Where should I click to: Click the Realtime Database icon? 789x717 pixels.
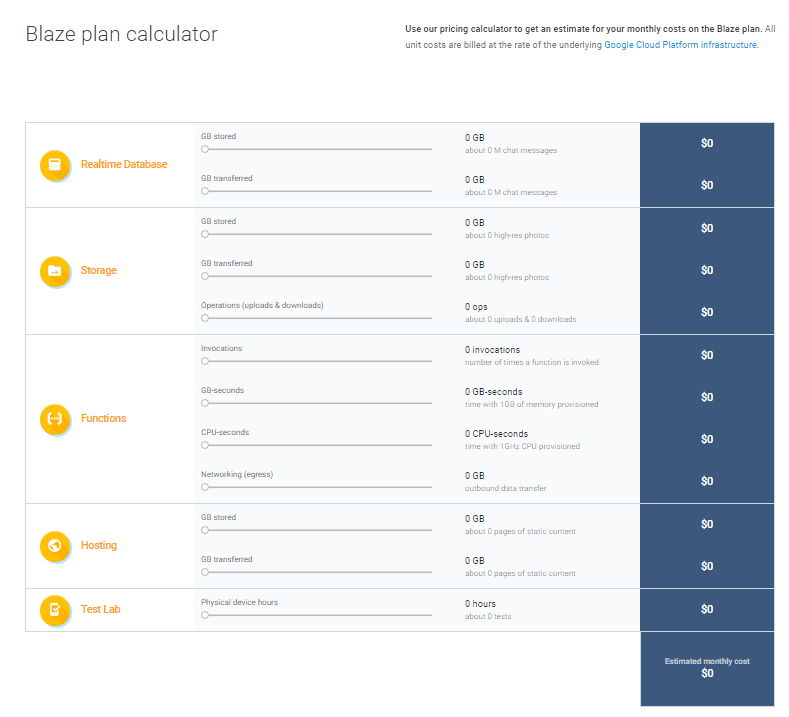click(x=55, y=165)
